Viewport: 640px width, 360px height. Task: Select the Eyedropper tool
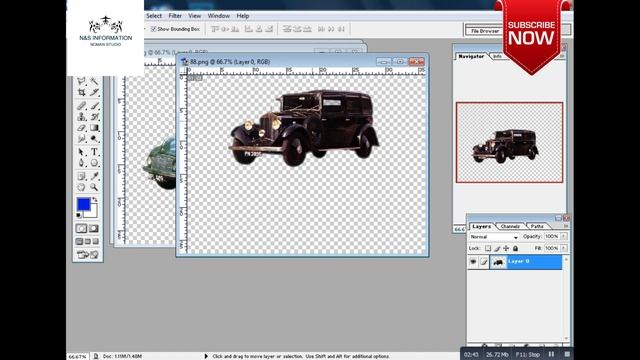click(x=94, y=176)
